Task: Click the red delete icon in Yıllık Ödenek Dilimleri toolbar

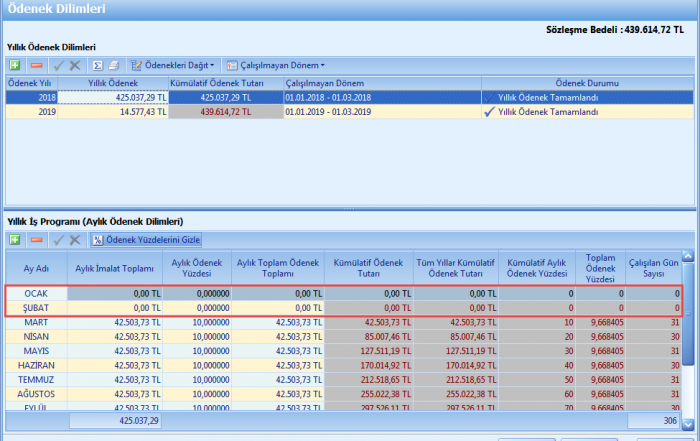Action: coord(36,65)
